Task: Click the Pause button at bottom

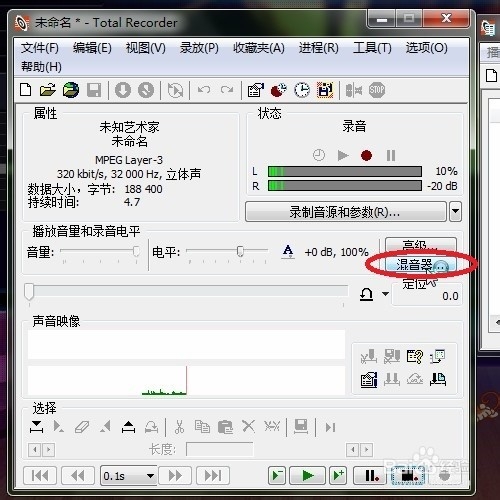Action: tap(370, 475)
